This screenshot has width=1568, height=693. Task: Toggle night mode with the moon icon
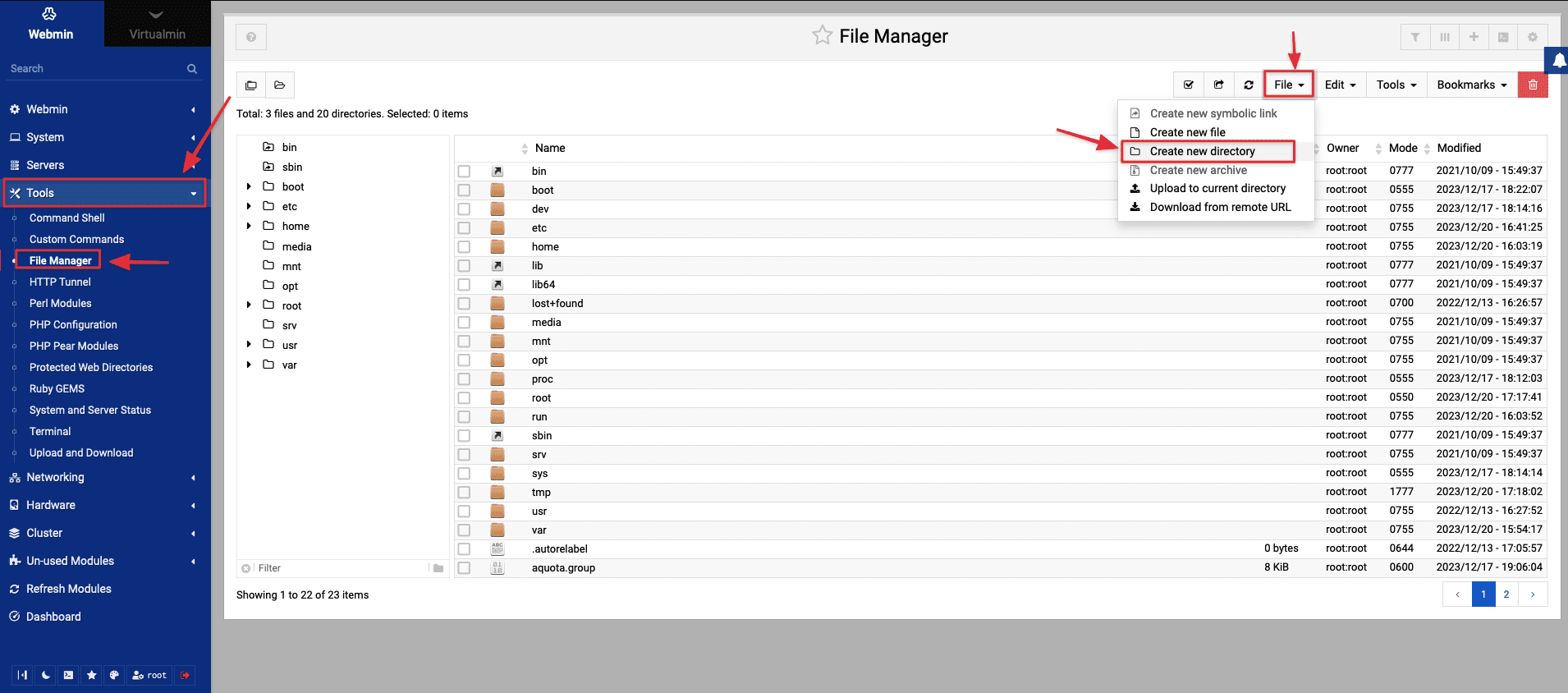pyautogui.click(x=46, y=675)
